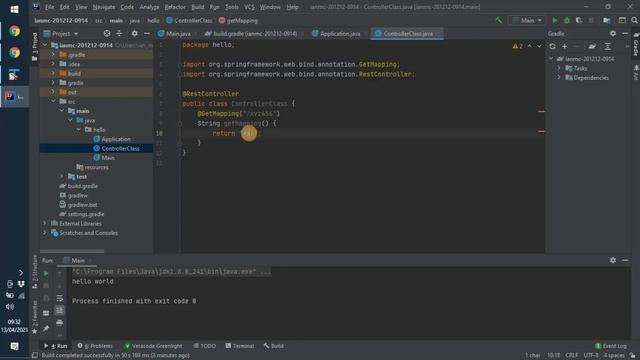Open IntelliJ IDEA from Windows taskbar
This screenshot has width=640, height=360.
click(14, 96)
